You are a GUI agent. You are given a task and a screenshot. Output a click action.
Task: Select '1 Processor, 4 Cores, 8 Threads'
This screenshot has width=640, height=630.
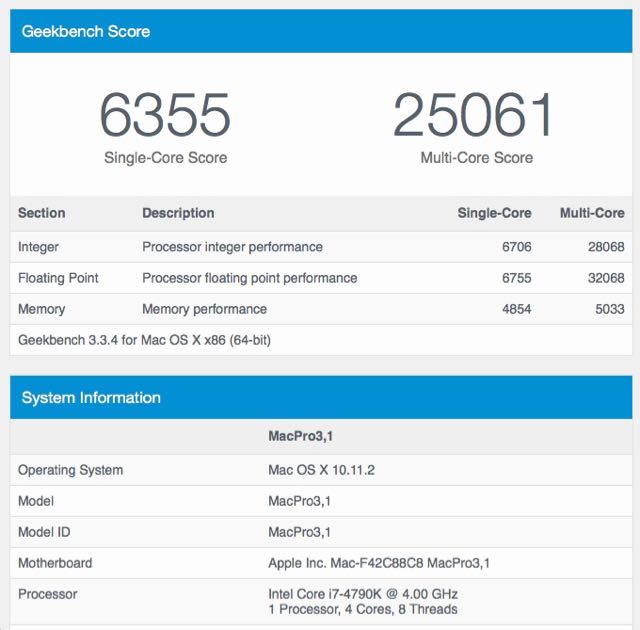(x=363, y=609)
